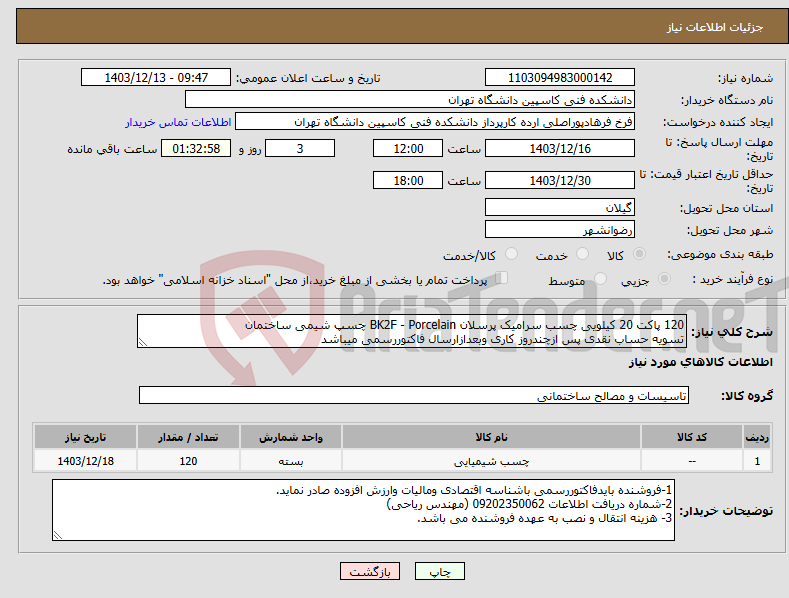The height and width of the screenshot is (598, 789).
Task: Click row number 1 cell
Action: (x=757, y=461)
